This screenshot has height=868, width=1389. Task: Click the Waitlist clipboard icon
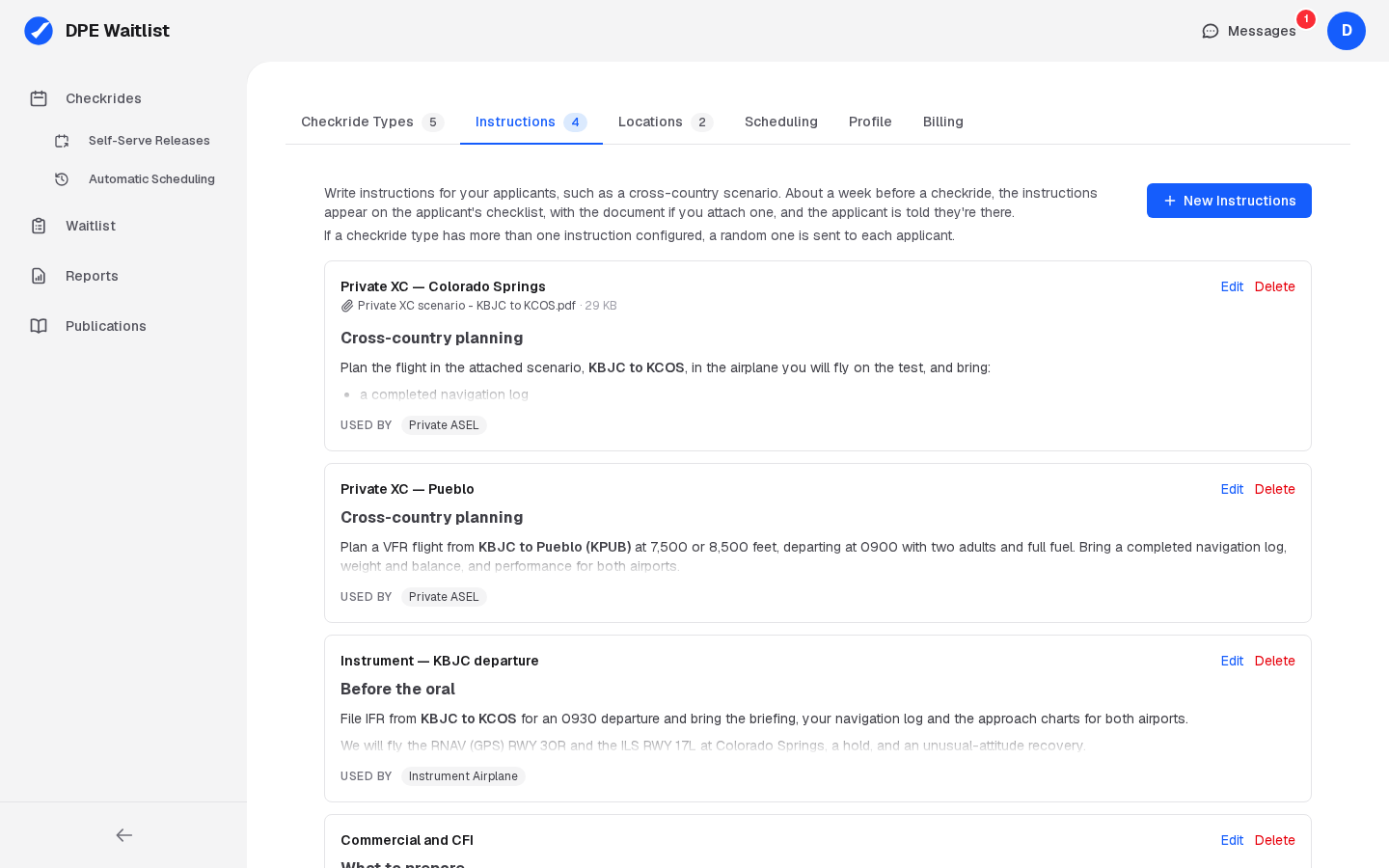[39, 226]
